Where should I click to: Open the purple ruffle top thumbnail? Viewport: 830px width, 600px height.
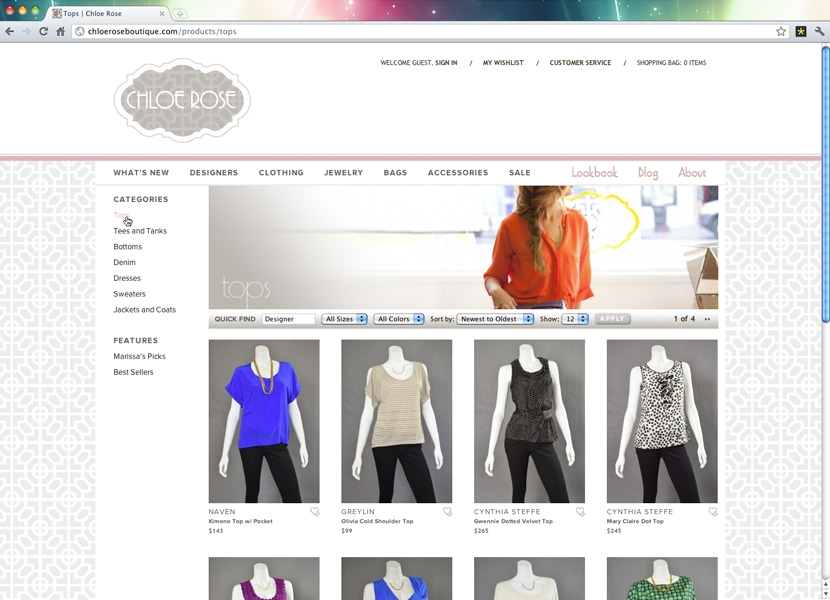click(x=264, y=578)
